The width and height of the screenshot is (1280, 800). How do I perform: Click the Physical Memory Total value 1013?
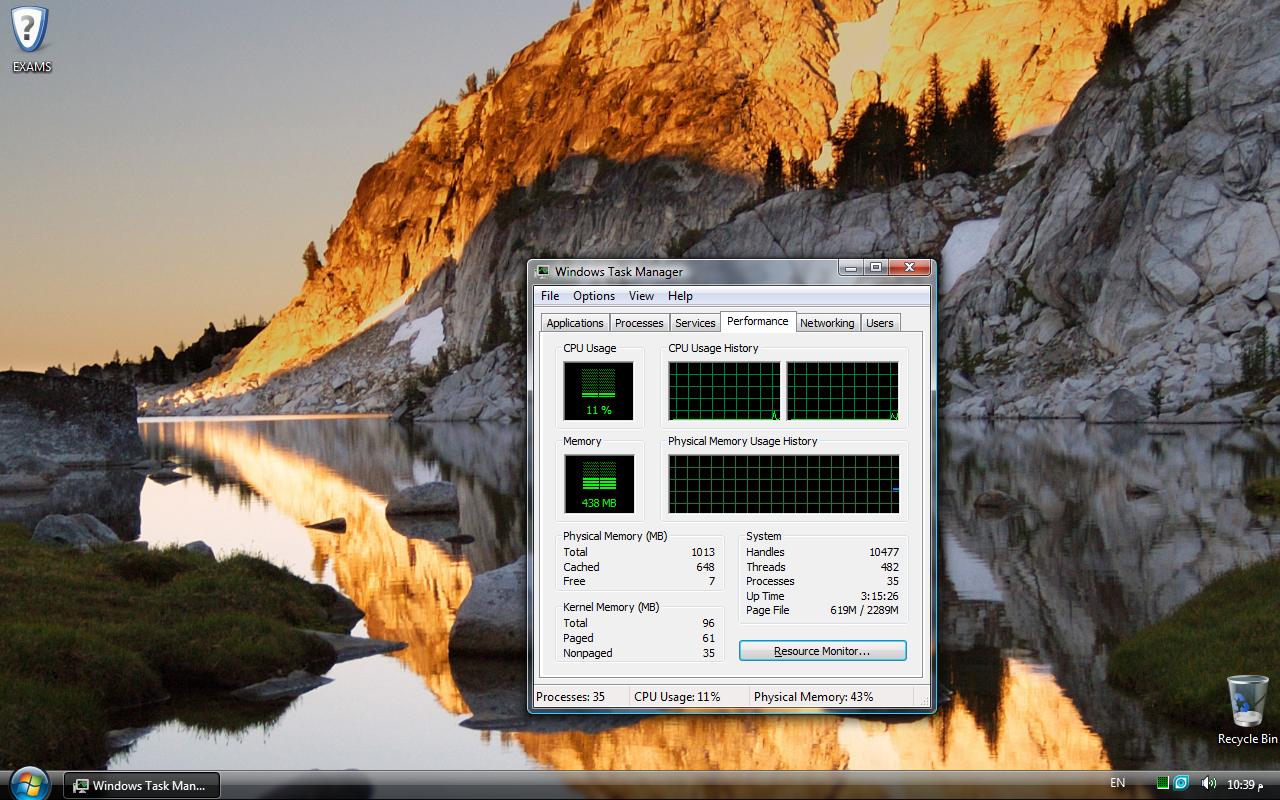coord(703,552)
